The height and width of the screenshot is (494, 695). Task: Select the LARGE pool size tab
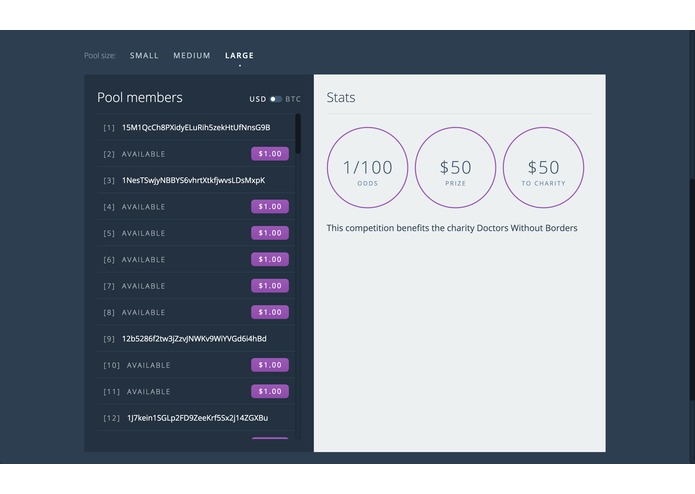pyautogui.click(x=239, y=55)
